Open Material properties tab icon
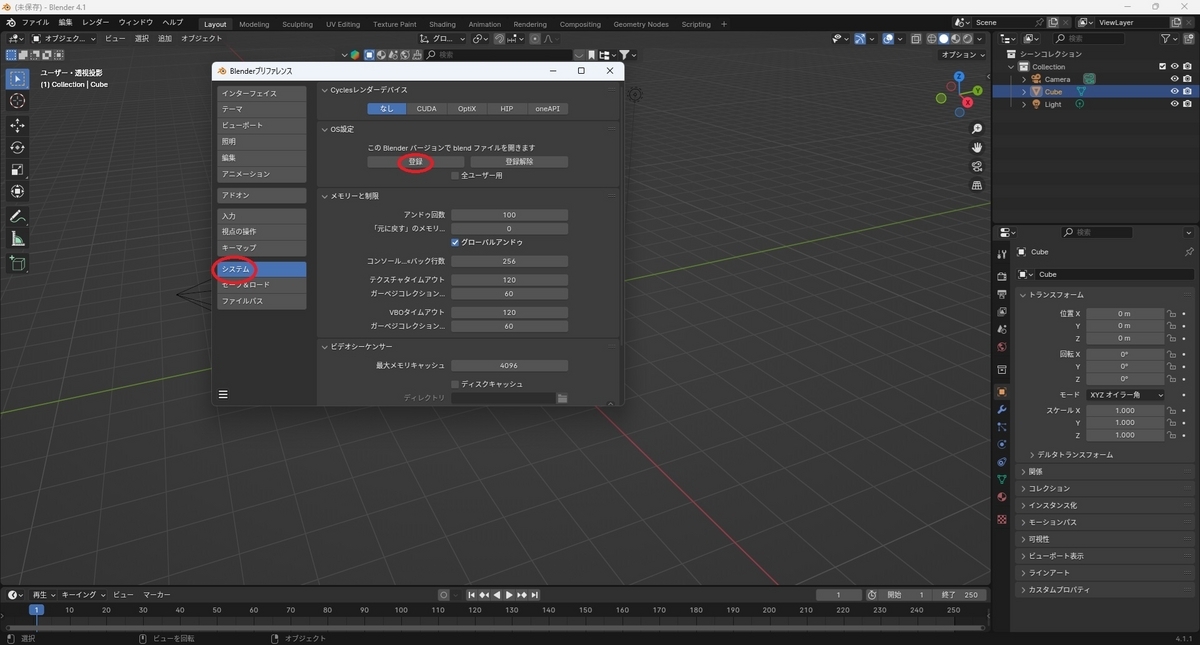Image resolution: width=1200 pixels, height=645 pixels. click(x=1002, y=497)
